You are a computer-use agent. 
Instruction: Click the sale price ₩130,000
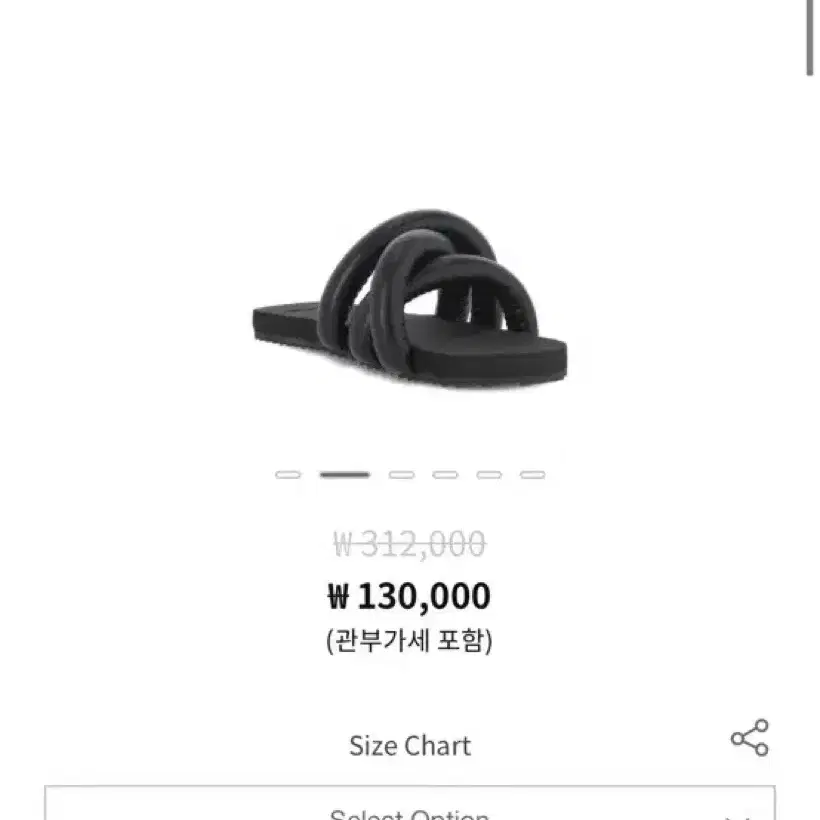409,596
